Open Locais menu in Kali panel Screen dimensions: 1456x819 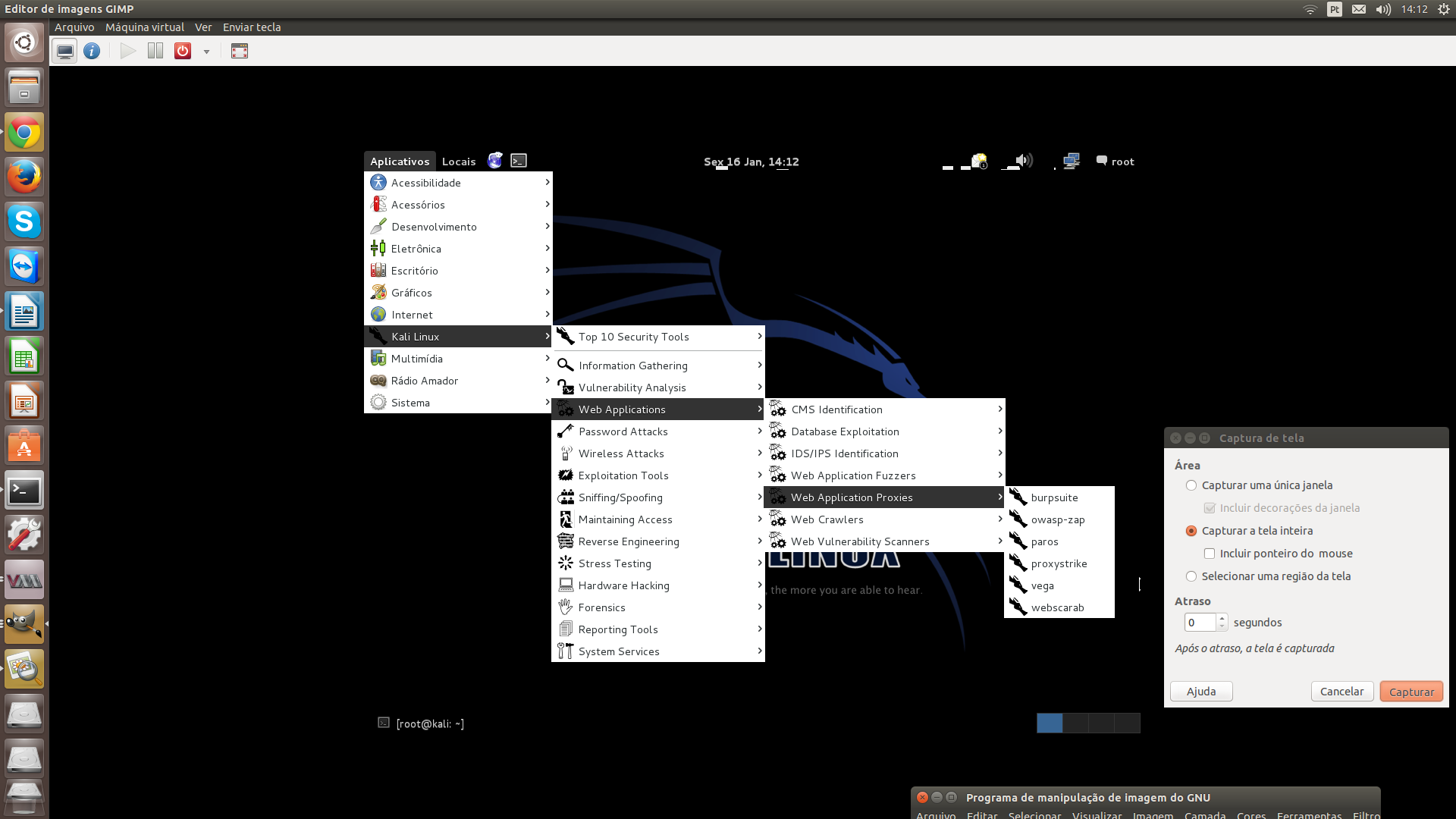point(459,162)
